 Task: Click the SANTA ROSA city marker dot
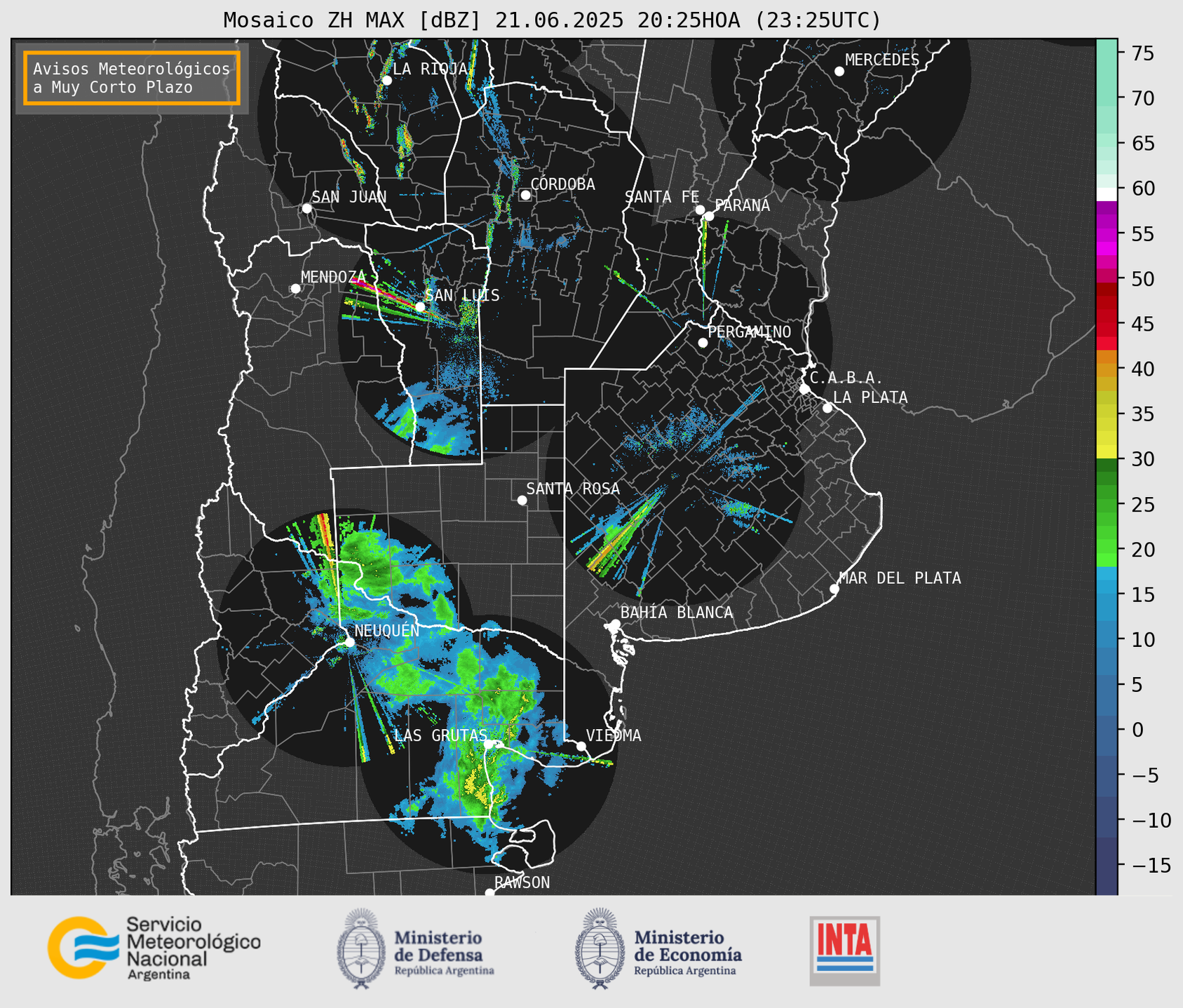click(x=522, y=500)
